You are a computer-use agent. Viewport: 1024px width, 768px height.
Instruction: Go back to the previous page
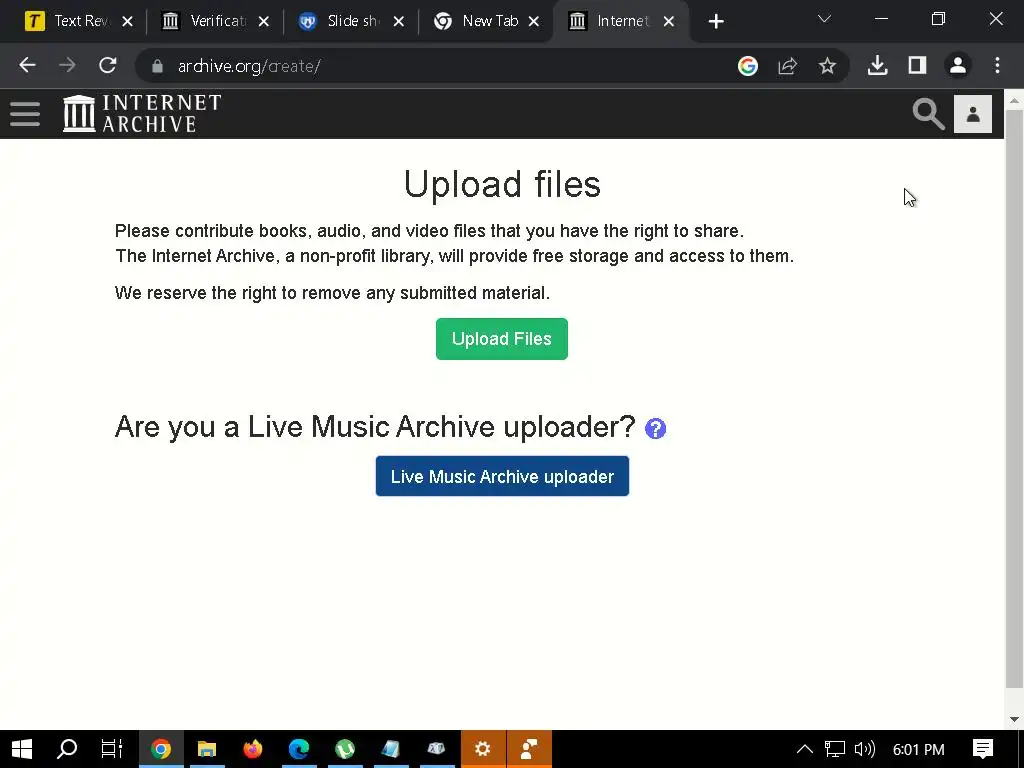27,65
